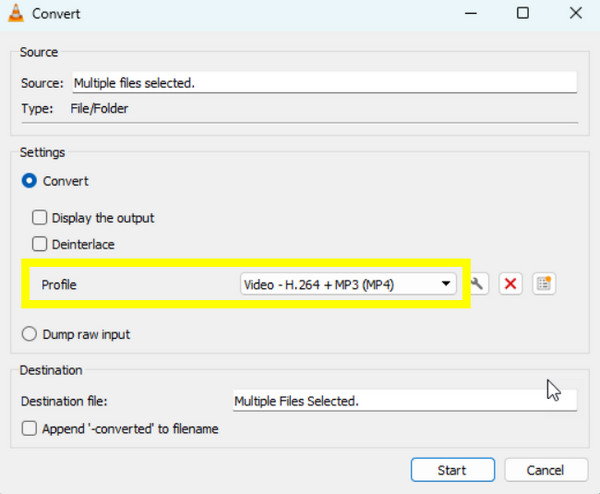Delete selected profile with red X
Screen dimensions: 600x494
pyautogui.click(x=510, y=284)
